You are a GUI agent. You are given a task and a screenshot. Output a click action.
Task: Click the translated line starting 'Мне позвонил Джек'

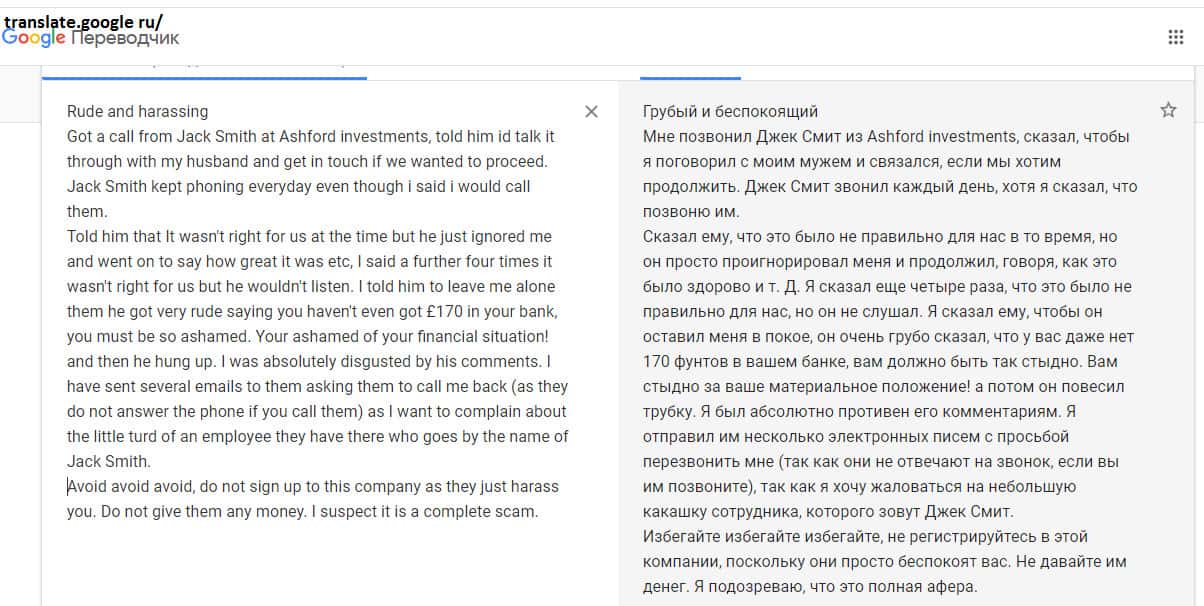886,136
